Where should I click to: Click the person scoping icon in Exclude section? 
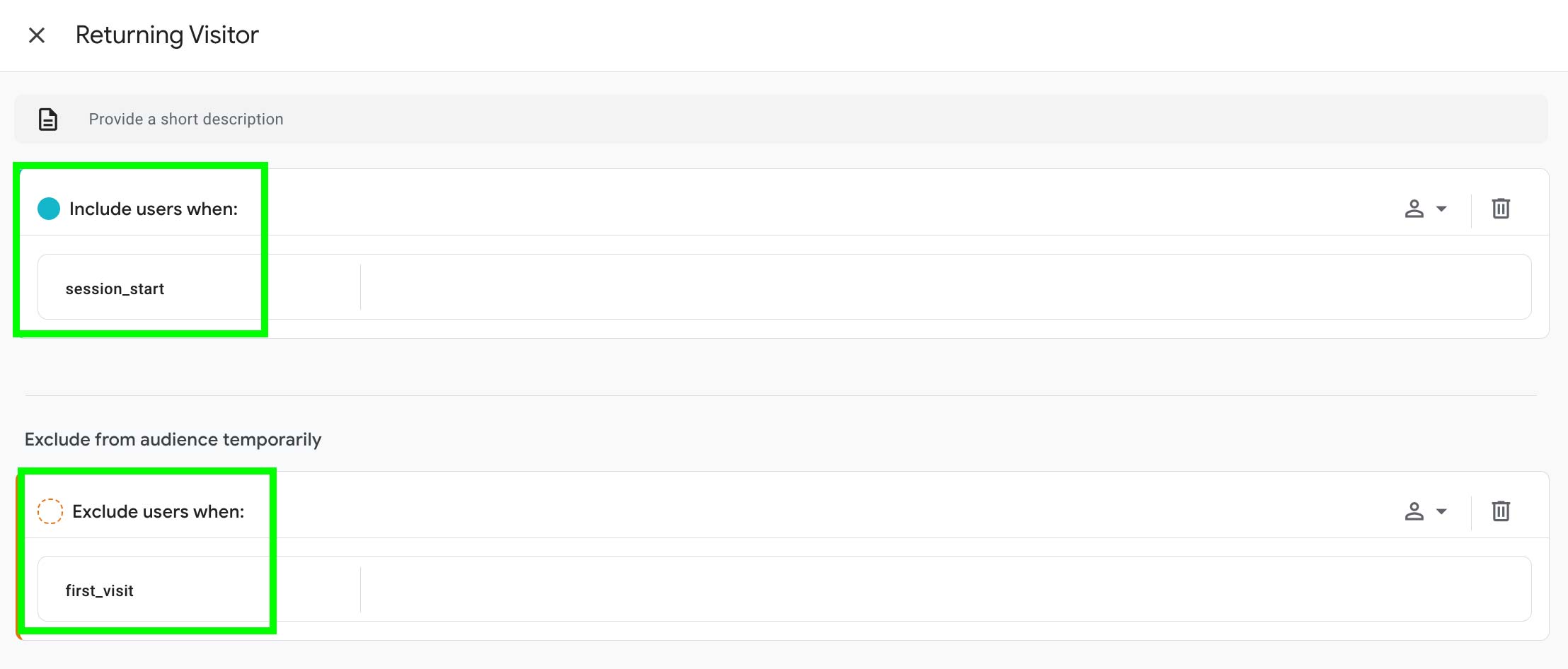tap(1413, 511)
